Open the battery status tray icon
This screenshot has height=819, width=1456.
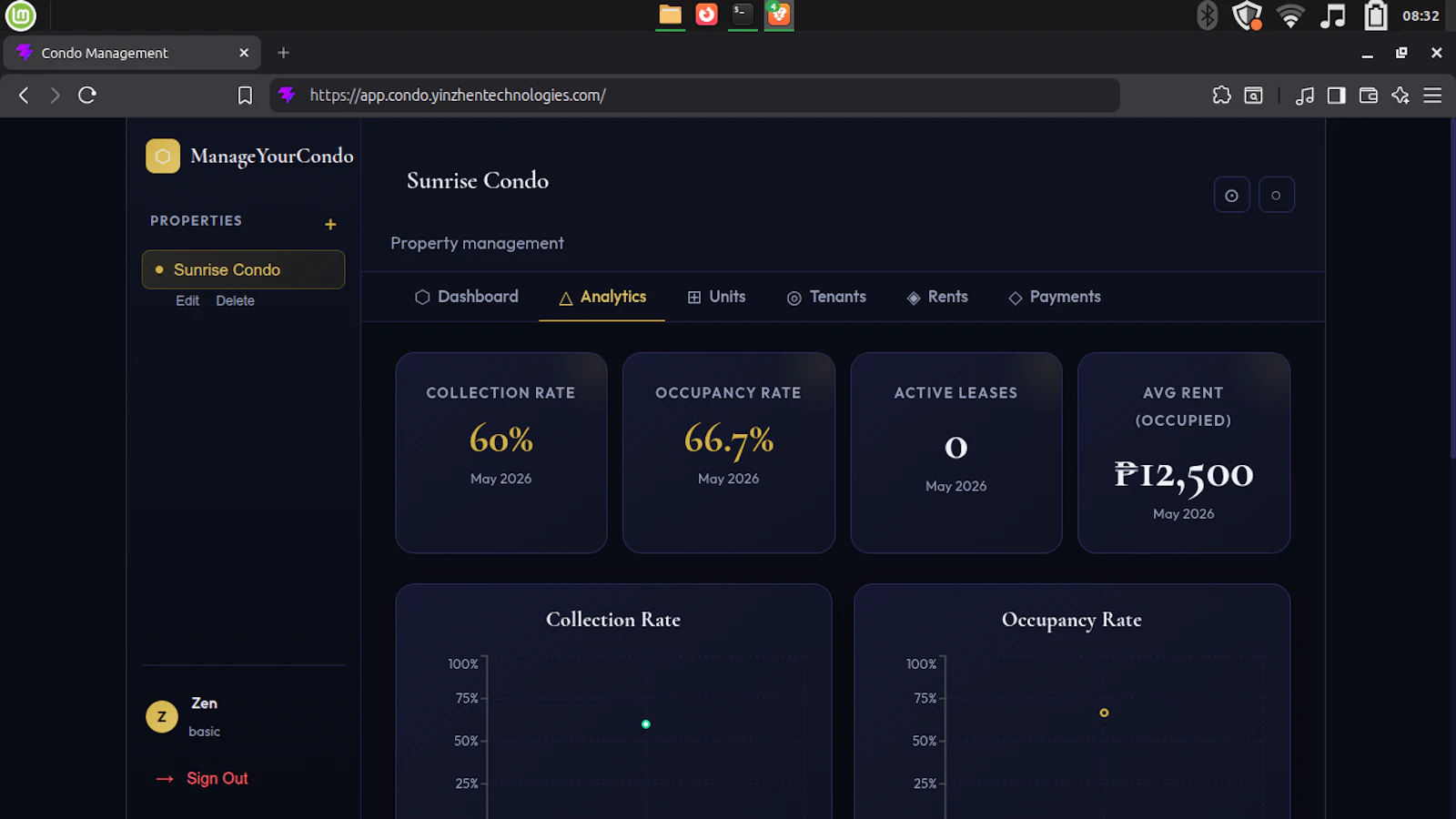pos(1376,15)
